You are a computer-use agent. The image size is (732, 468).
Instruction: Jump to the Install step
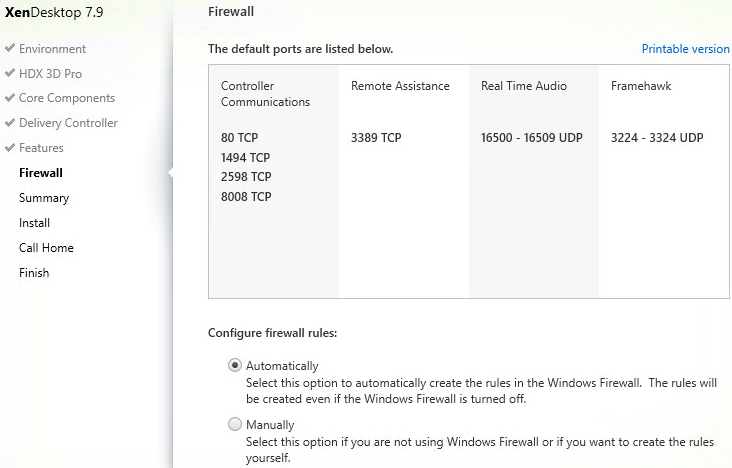[x=35, y=223]
